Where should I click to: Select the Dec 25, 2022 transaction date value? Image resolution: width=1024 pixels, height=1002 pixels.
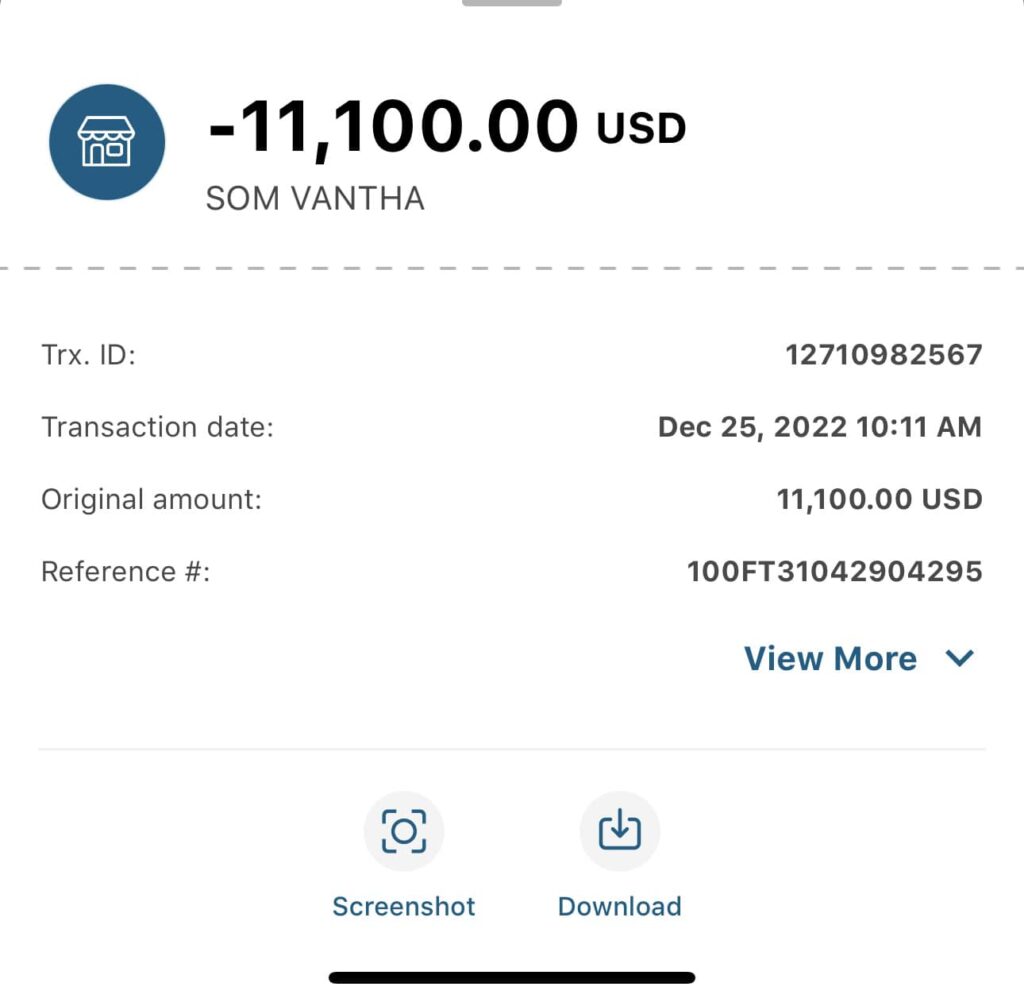click(819, 427)
